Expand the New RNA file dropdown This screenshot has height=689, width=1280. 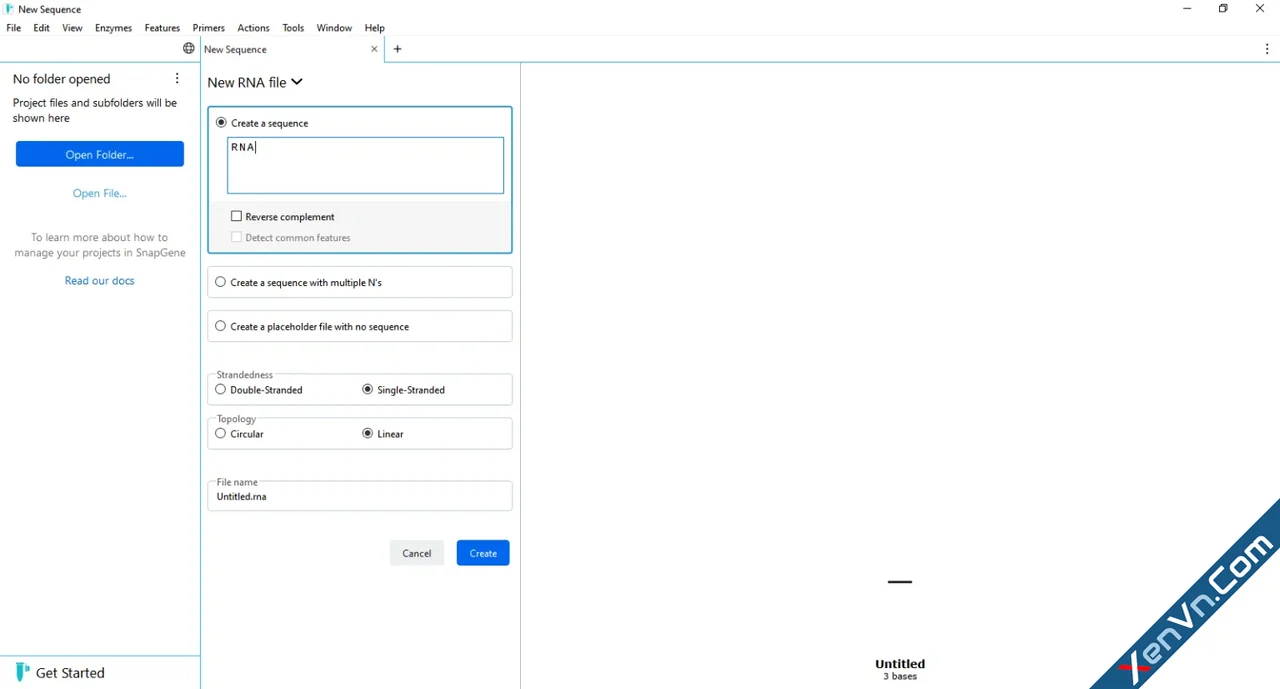point(255,82)
